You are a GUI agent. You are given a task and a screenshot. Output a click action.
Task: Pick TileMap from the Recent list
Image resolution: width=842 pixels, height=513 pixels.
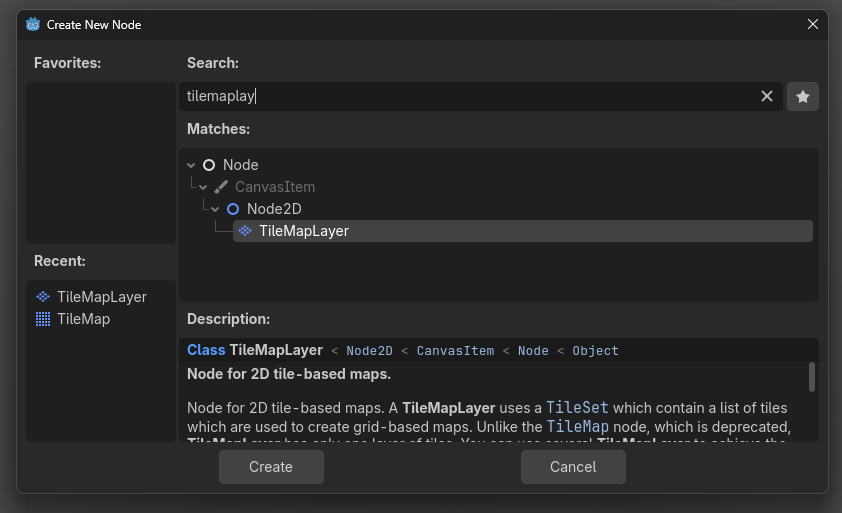(x=84, y=319)
